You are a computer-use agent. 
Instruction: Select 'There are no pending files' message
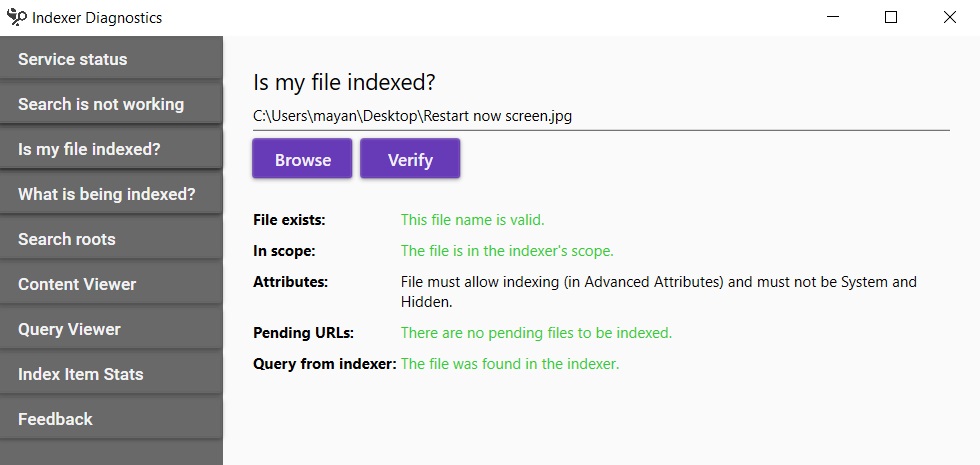coord(536,333)
